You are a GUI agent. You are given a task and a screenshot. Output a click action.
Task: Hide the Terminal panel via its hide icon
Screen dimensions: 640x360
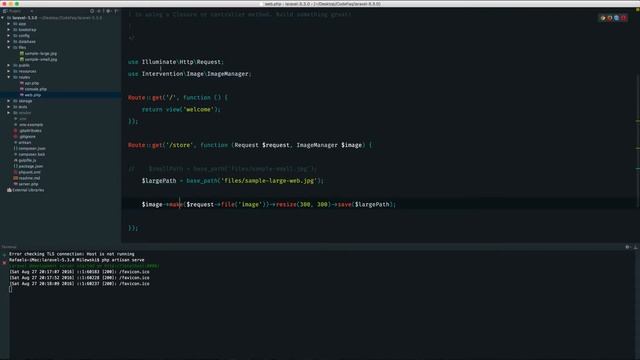pyautogui.click(x=636, y=247)
